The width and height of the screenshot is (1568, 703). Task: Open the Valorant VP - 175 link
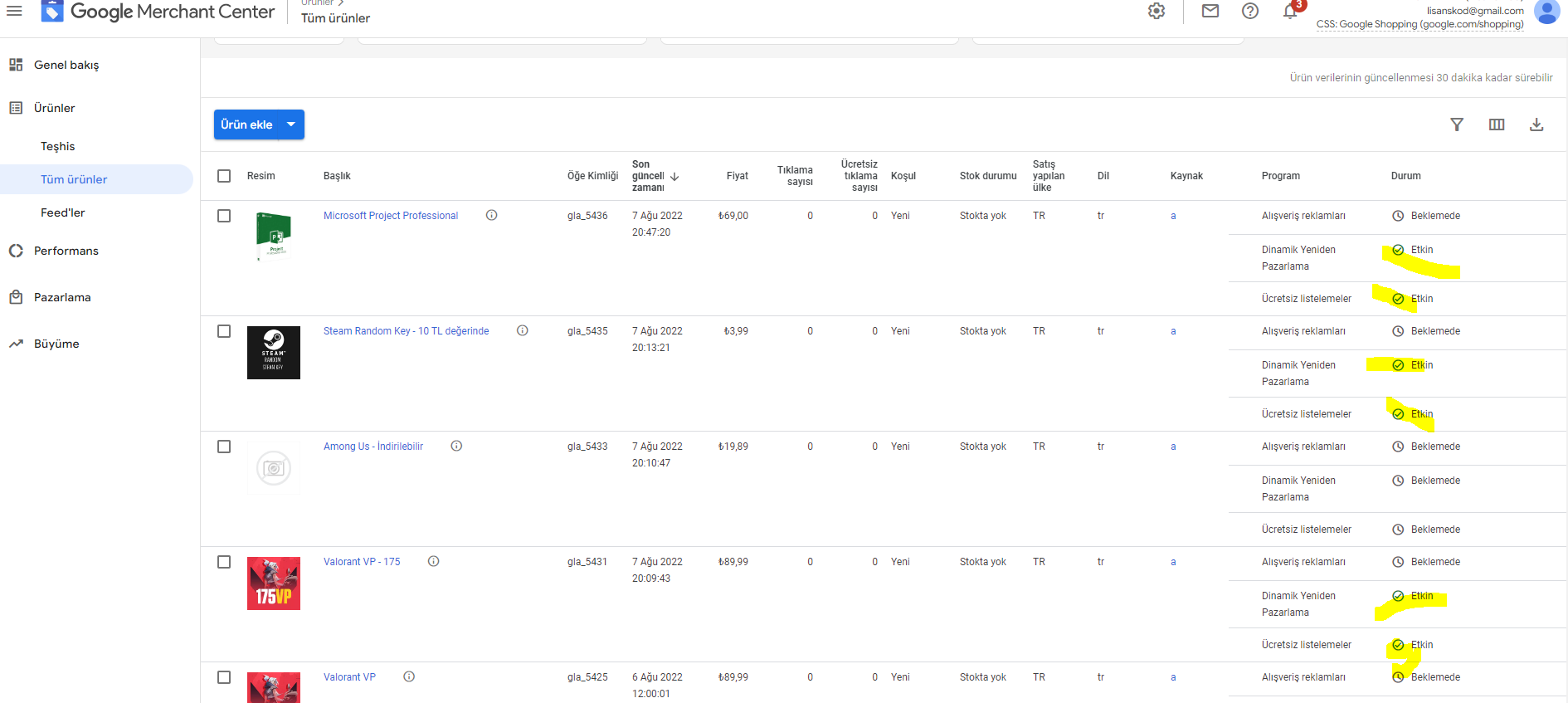click(x=362, y=562)
